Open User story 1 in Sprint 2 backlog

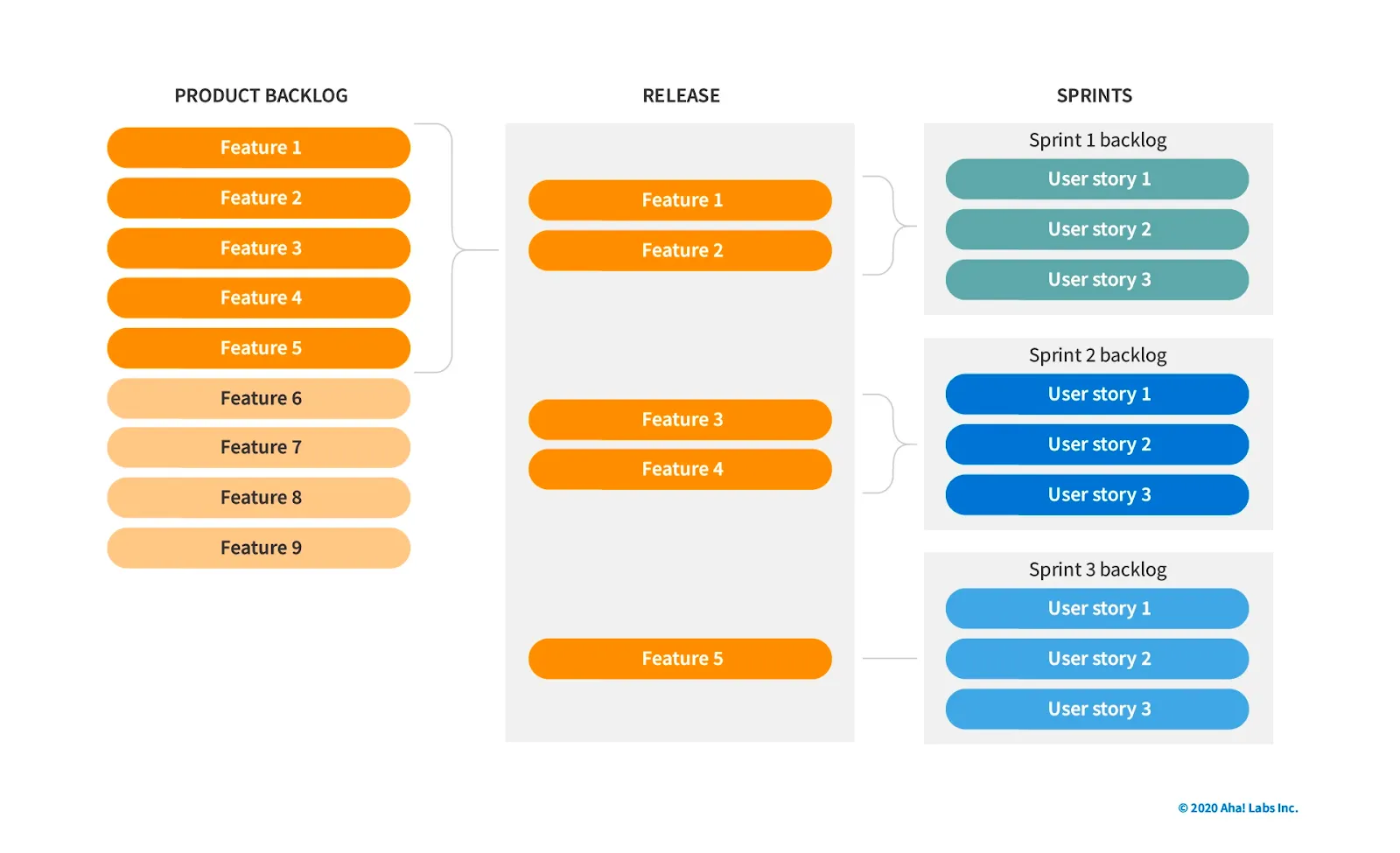tap(1097, 395)
